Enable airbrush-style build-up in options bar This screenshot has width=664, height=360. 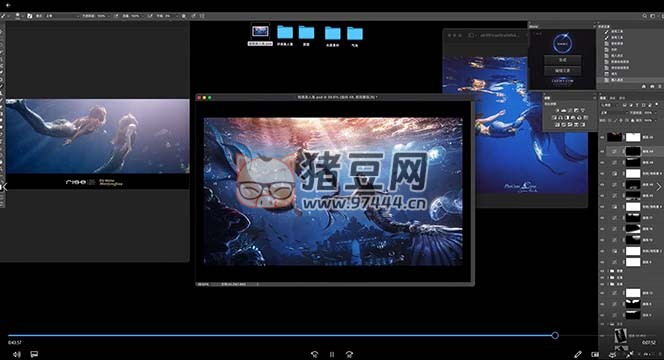(x=149, y=16)
